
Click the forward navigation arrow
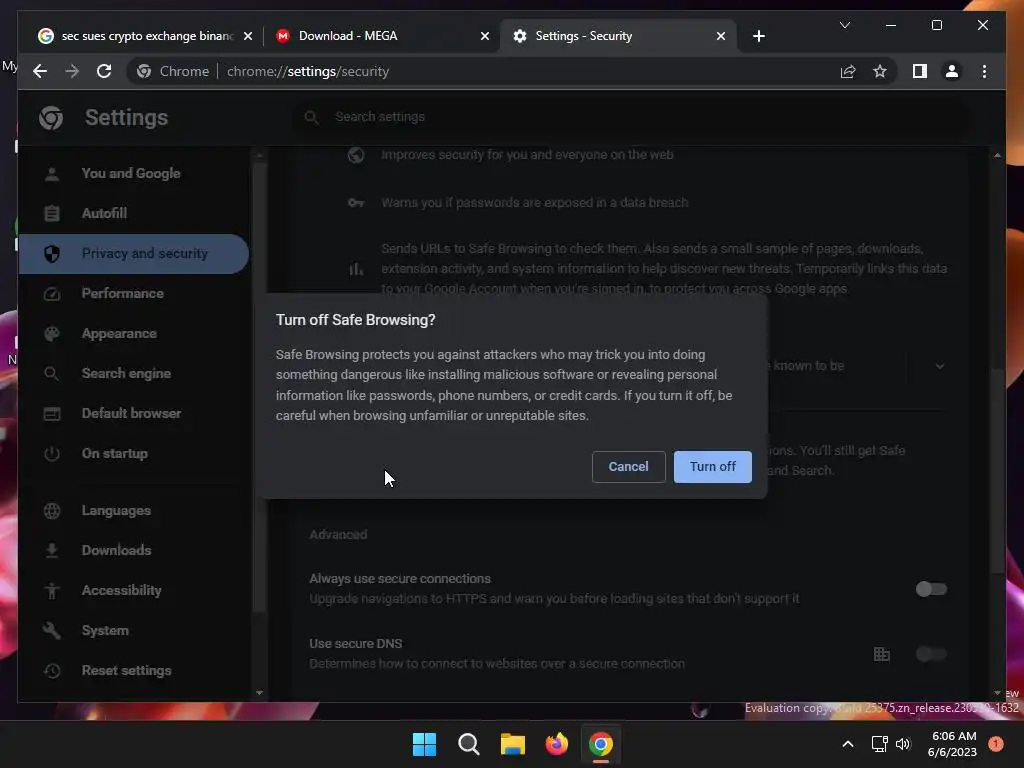click(72, 71)
